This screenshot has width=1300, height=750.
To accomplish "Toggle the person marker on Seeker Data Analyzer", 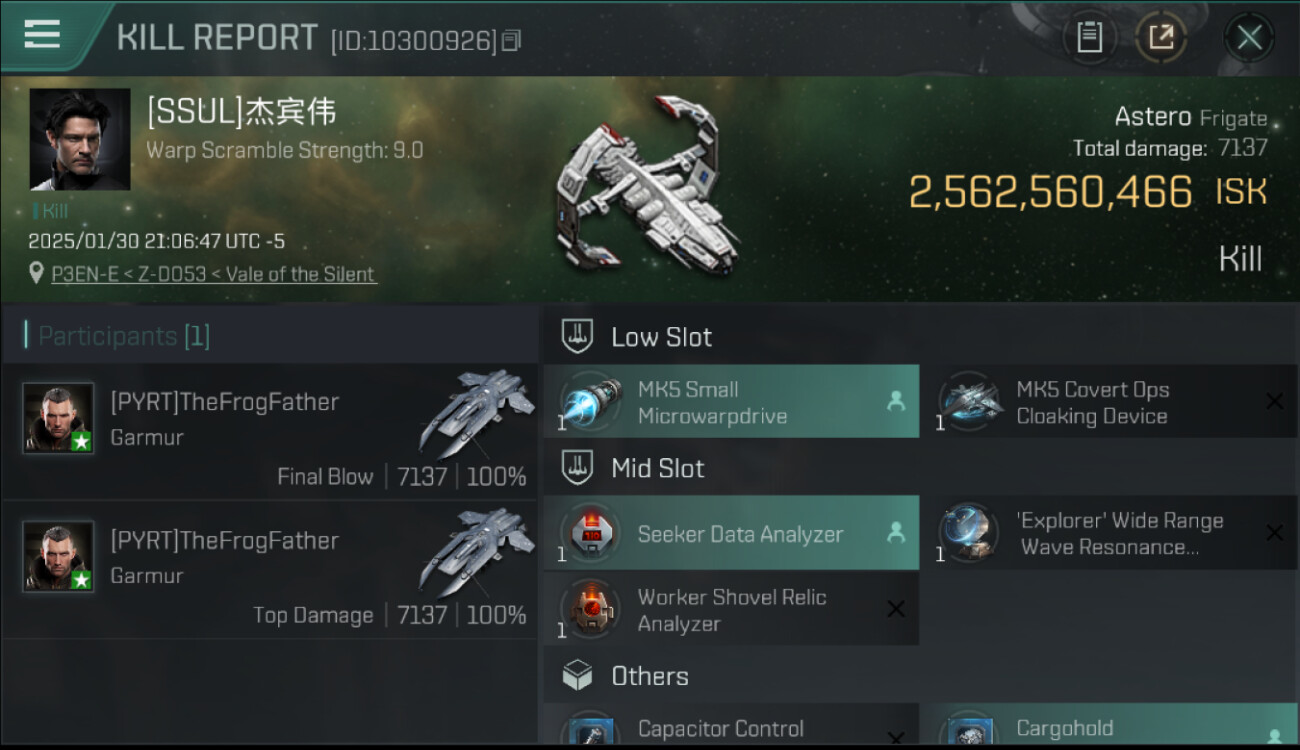I will [x=896, y=533].
